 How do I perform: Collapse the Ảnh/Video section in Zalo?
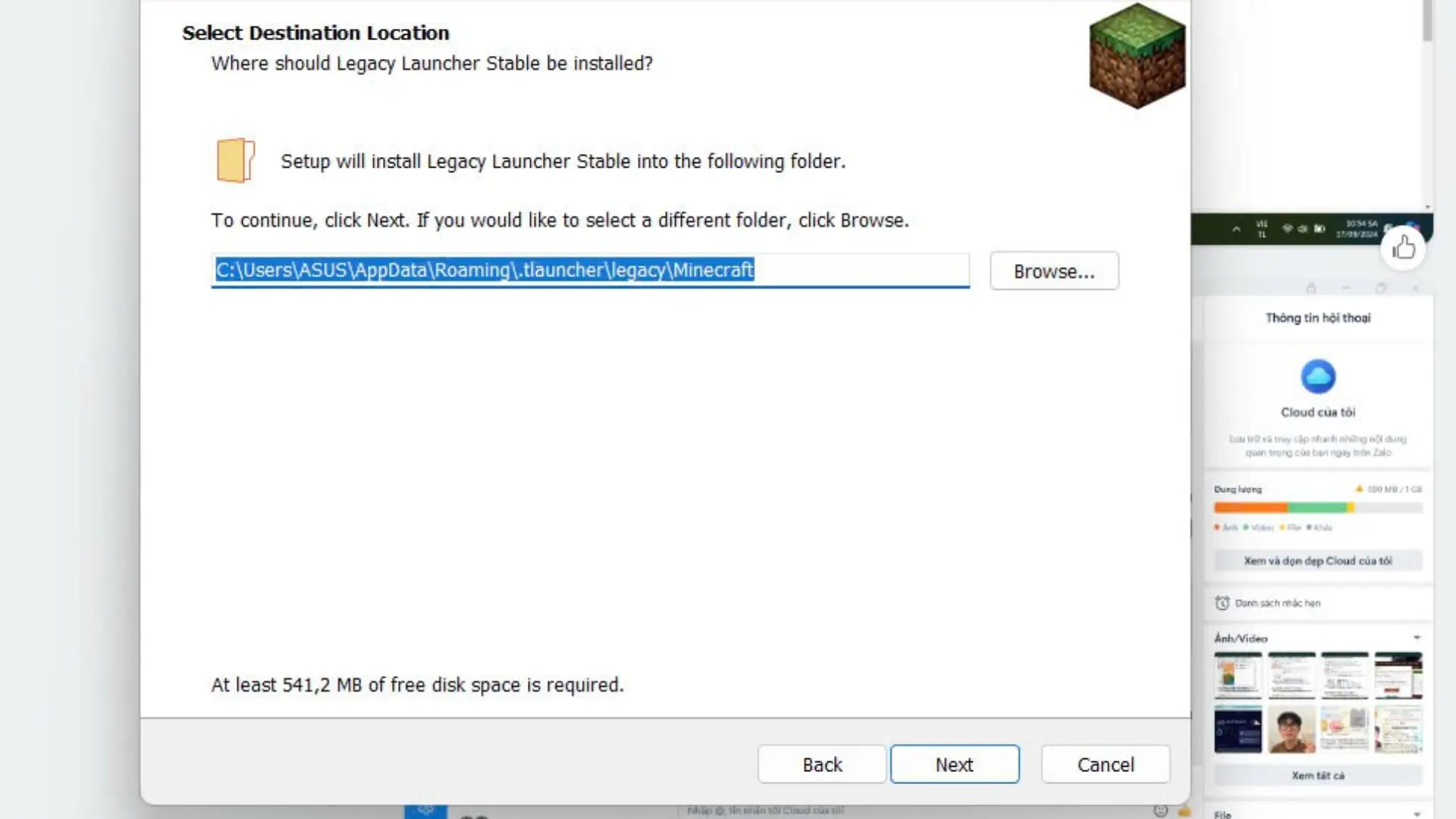1417,638
